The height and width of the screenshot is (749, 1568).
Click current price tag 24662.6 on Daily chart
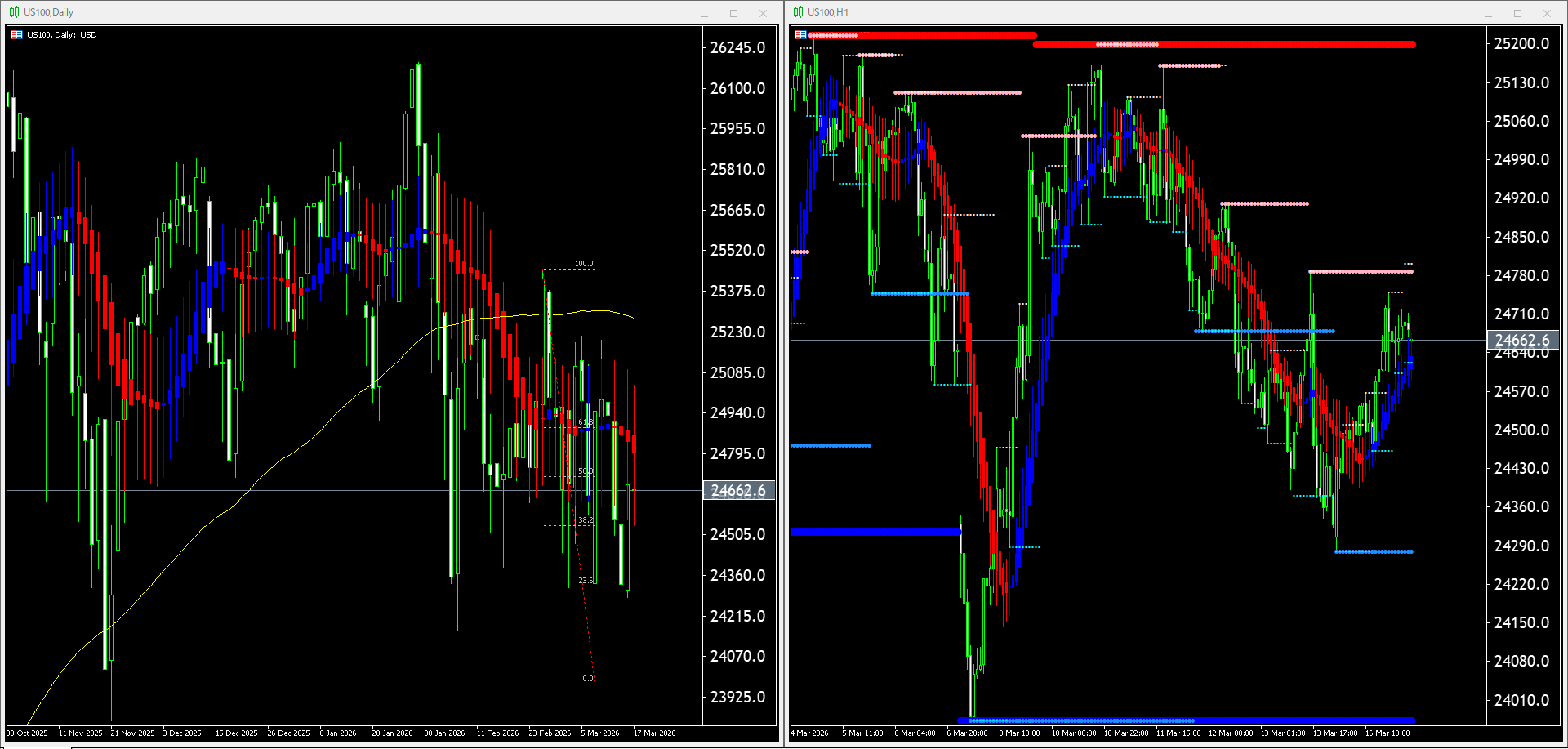coord(738,491)
